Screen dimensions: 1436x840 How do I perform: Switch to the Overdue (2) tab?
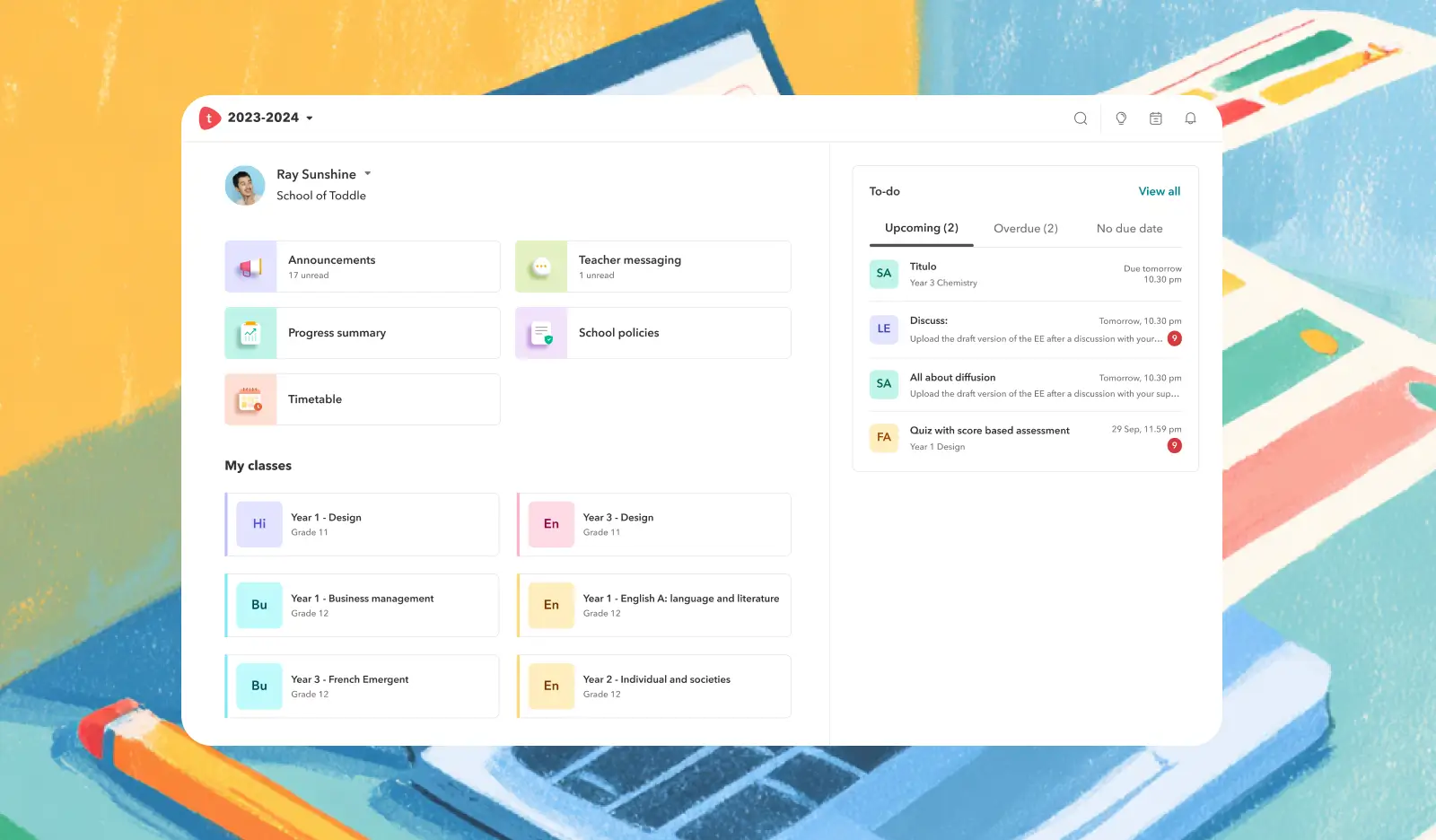click(1025, 229)
